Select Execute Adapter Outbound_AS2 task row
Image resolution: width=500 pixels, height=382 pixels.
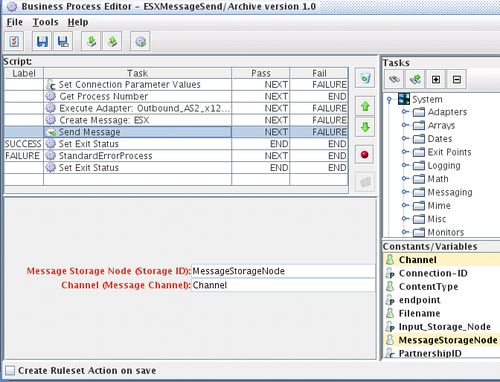[176, 108]
